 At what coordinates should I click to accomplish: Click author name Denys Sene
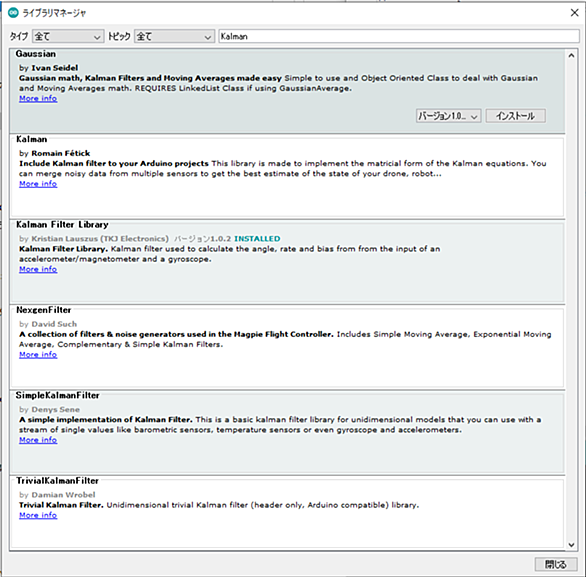point(55,409)
